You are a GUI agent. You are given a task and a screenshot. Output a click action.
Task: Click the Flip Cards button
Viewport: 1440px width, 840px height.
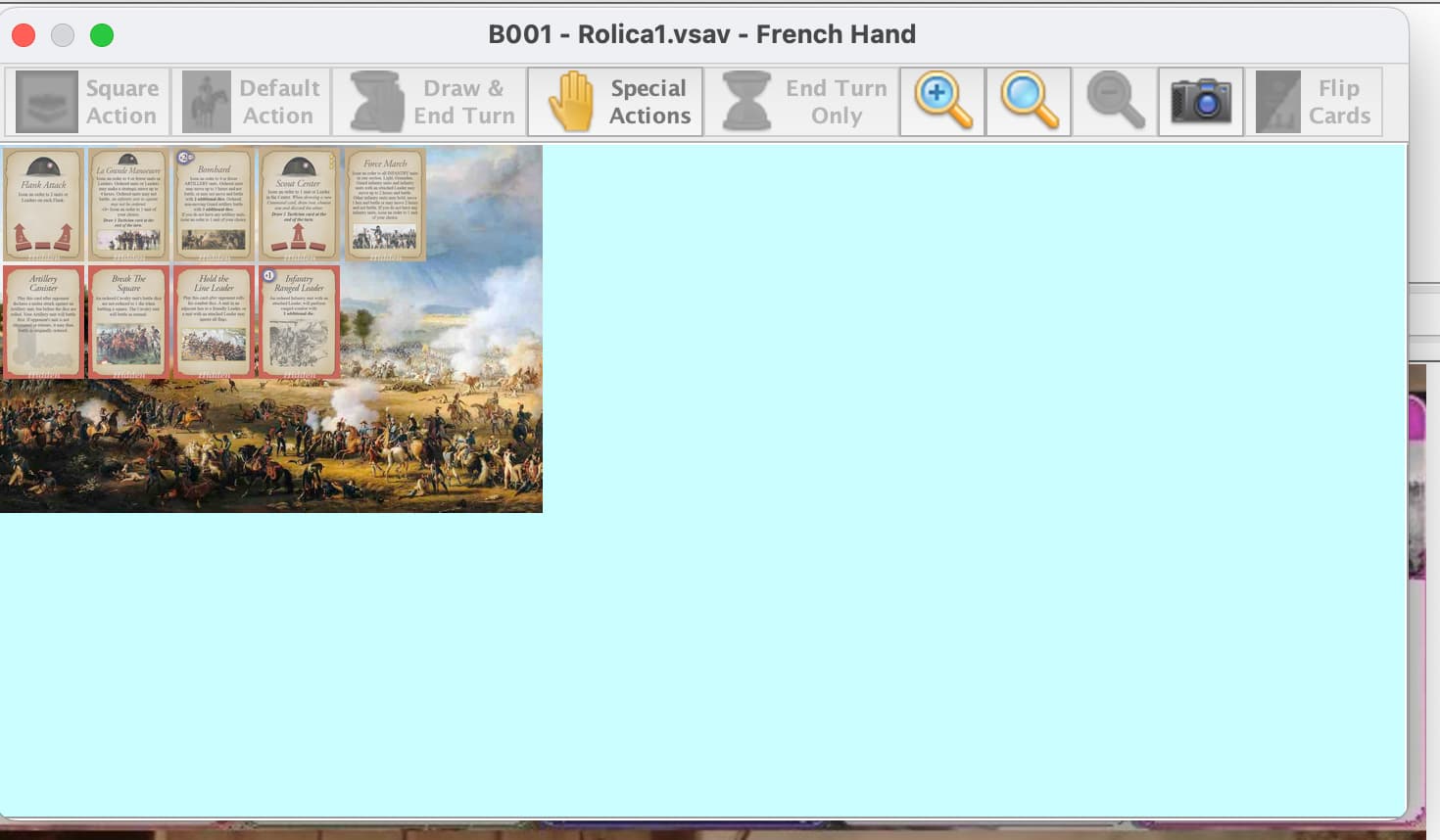coord(1314,102)
